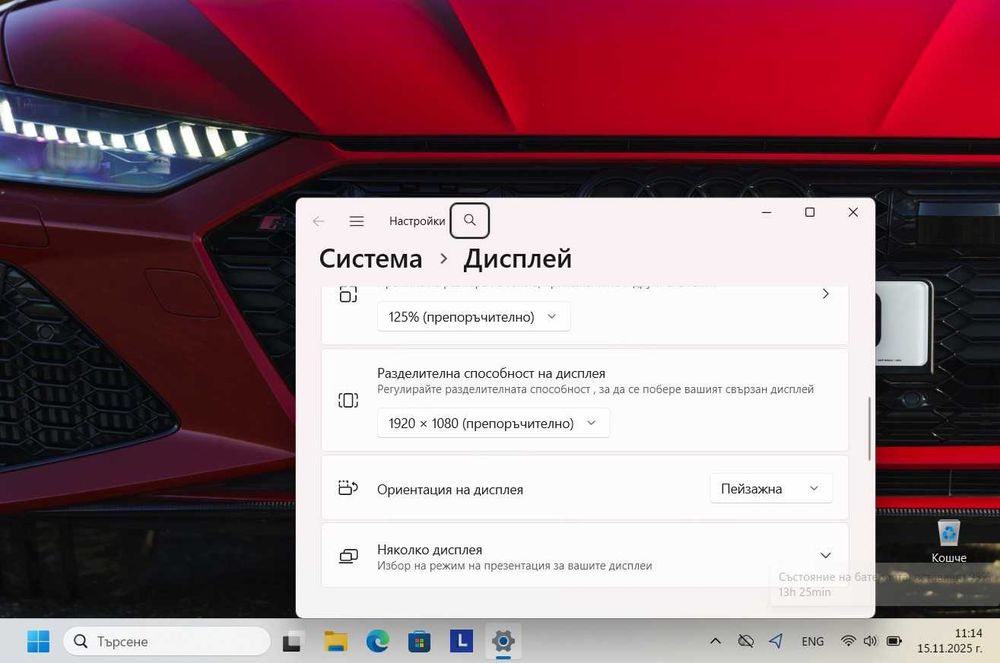
Task: Open Task View from the taskbar
Action: (293, 641)
